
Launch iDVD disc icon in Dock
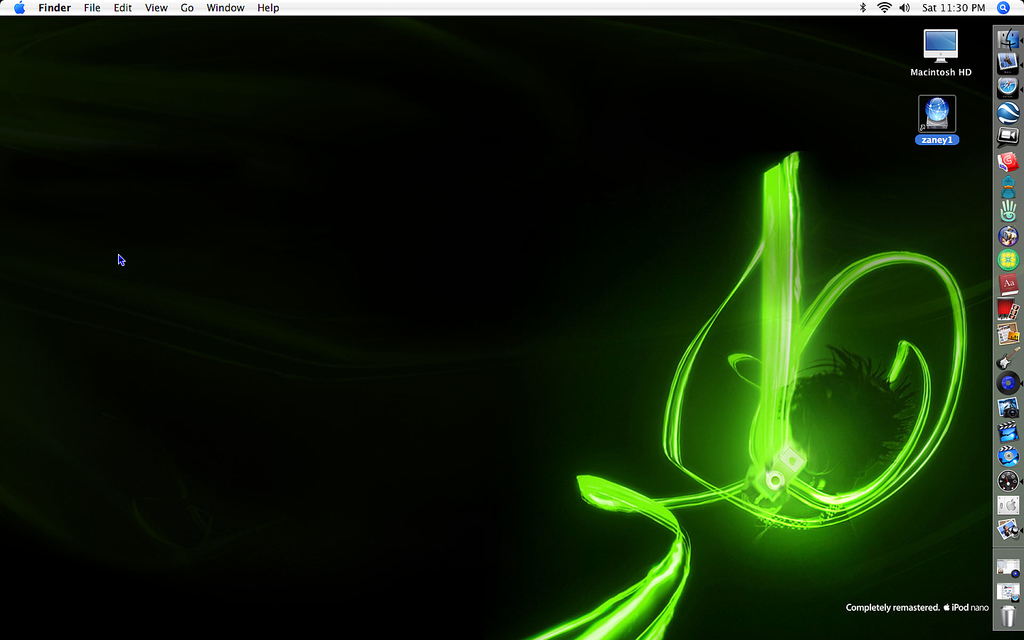click(1008, 456)
